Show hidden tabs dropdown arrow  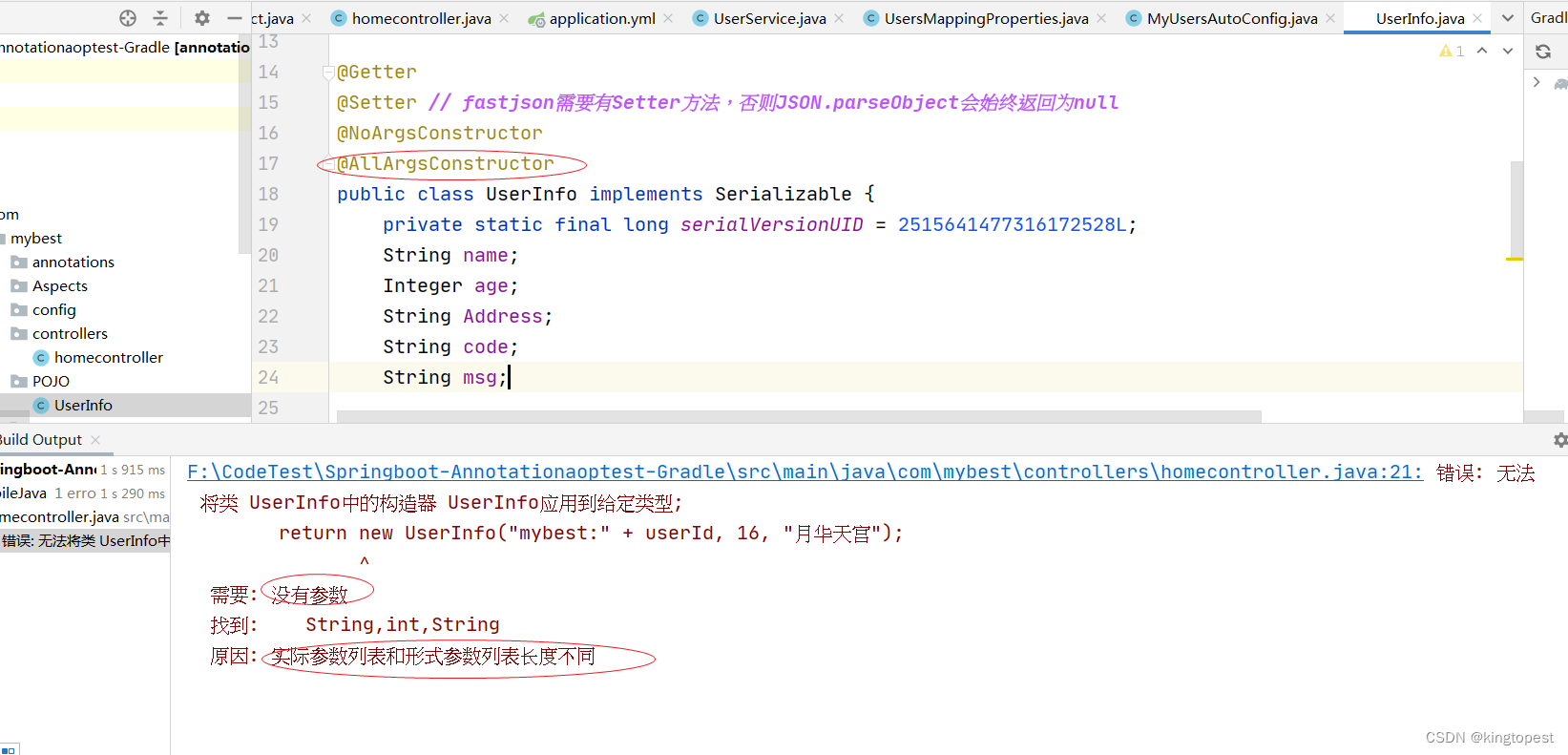coord(1508,18)
